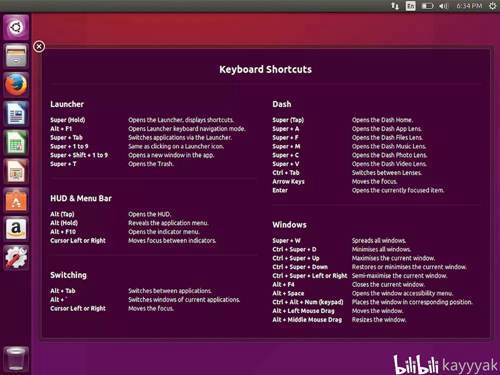Screen dimensions: 500x375
Task: Click the Launcher section heading
Action: [x=67, y=104]
